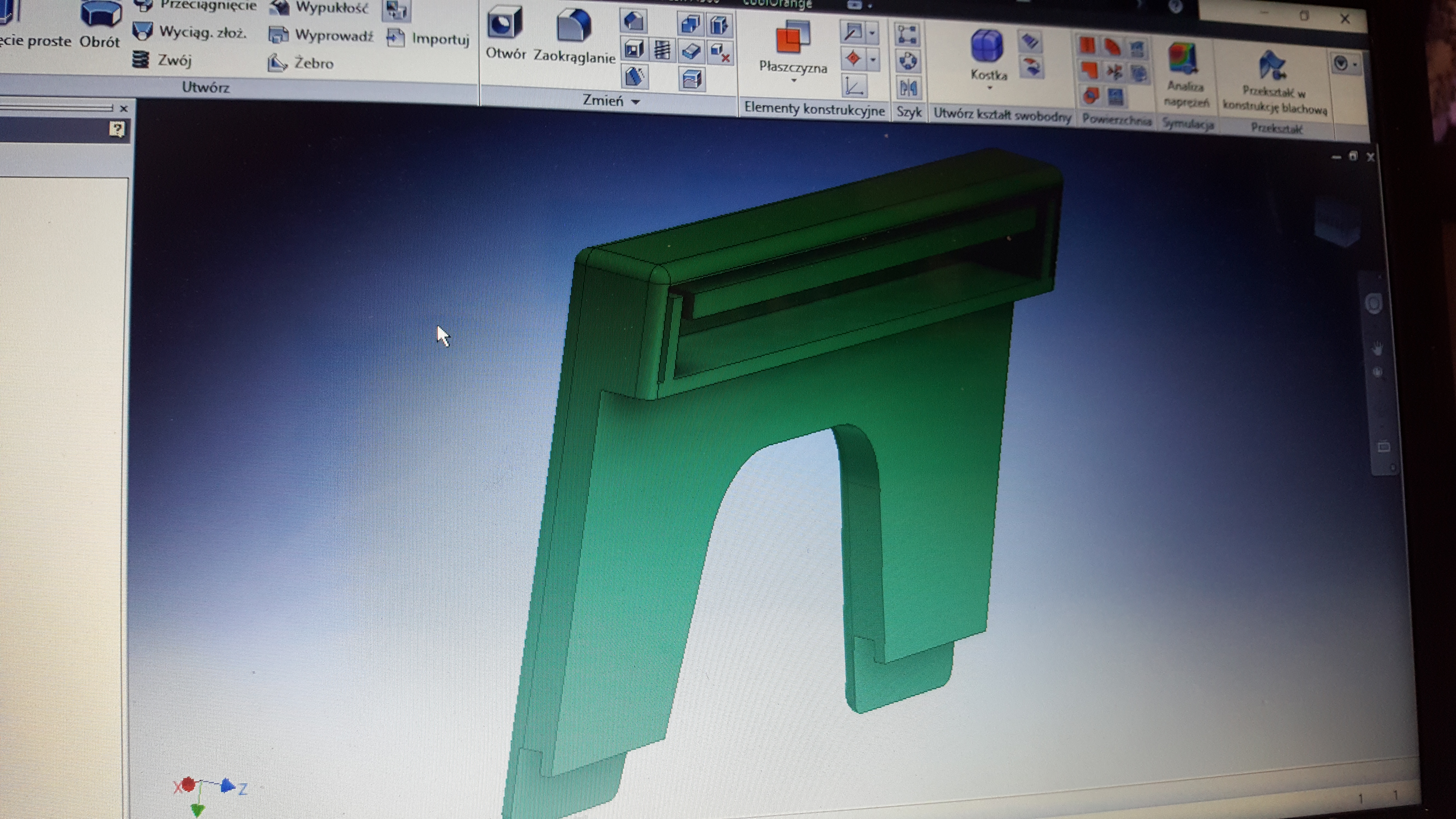Click the zoom icon on navigation bar
The width and height of the screenshot is (1456, 819).
click(1377, 372)
